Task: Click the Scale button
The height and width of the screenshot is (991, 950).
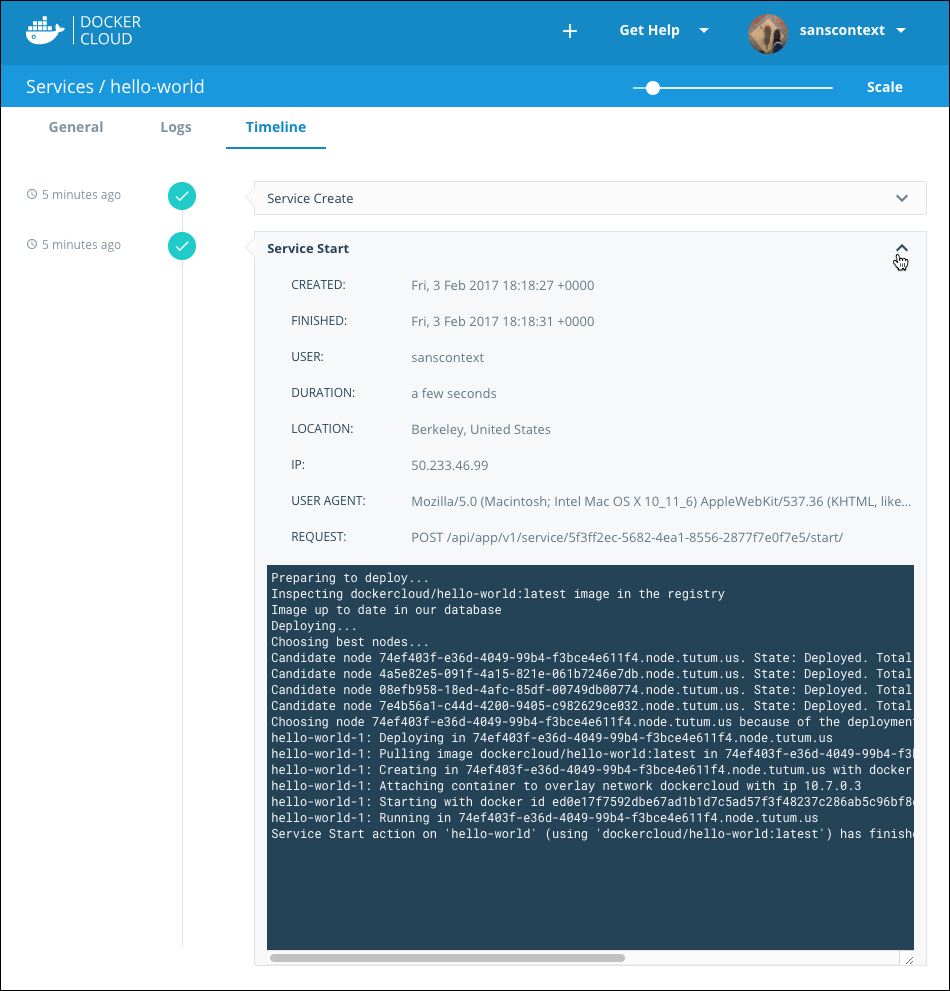Action: click(884, 87)
